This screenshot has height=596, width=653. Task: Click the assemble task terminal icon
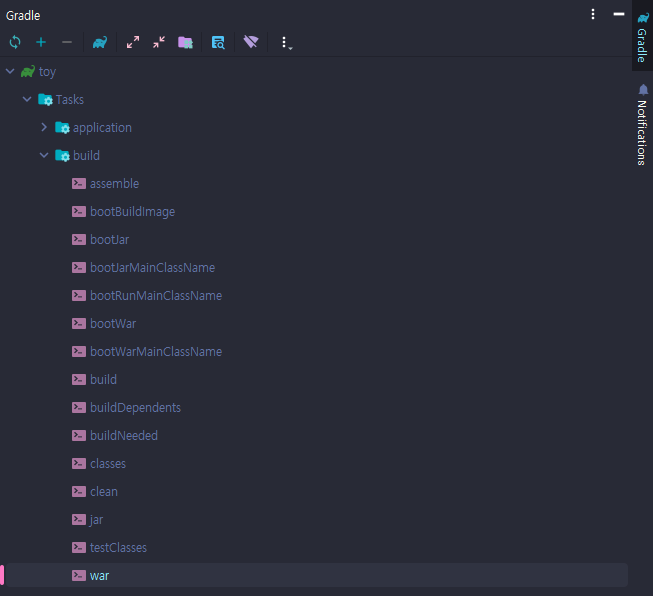(79, 183)
